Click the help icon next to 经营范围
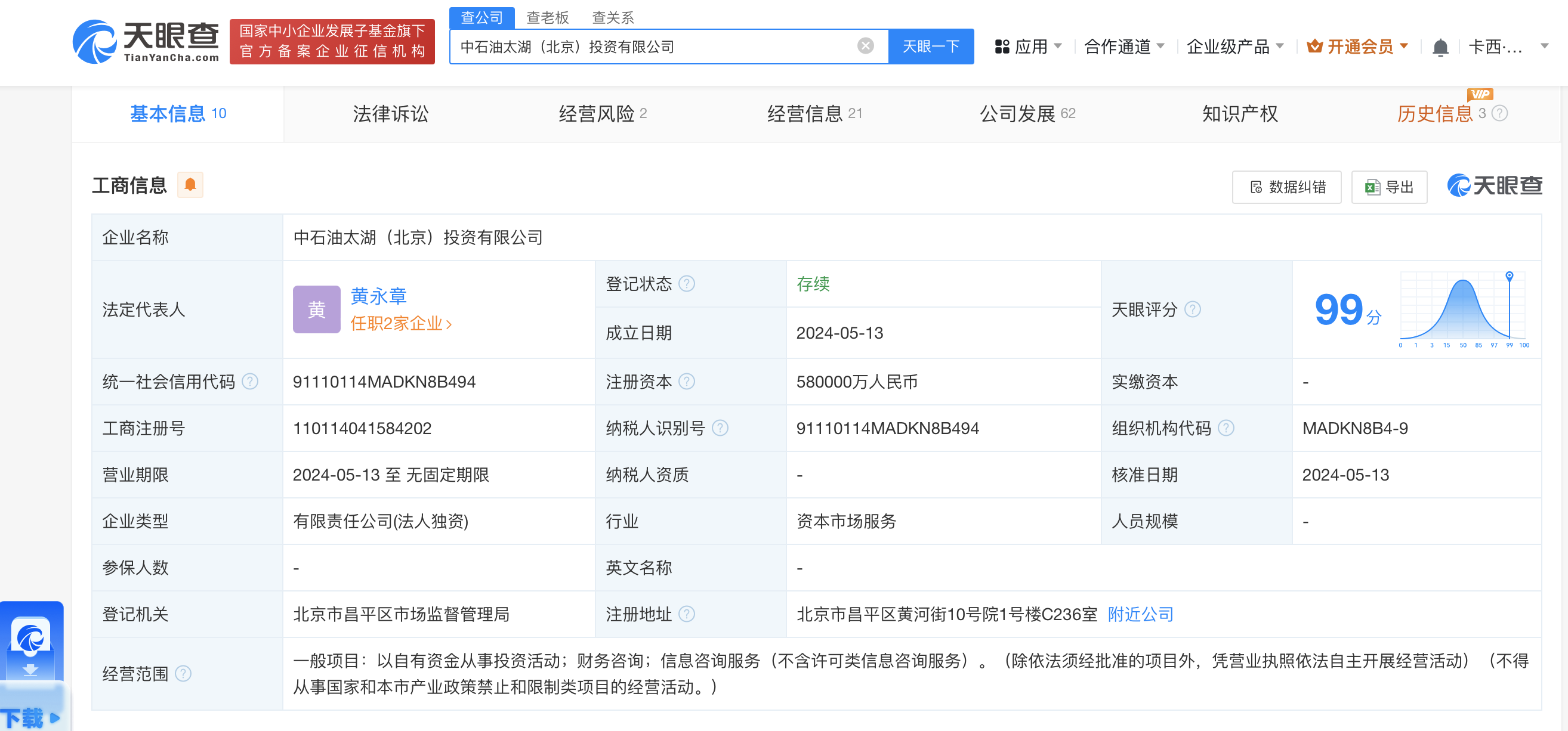Viewport: 1568px width, 731px height. [x=183, y=674]
